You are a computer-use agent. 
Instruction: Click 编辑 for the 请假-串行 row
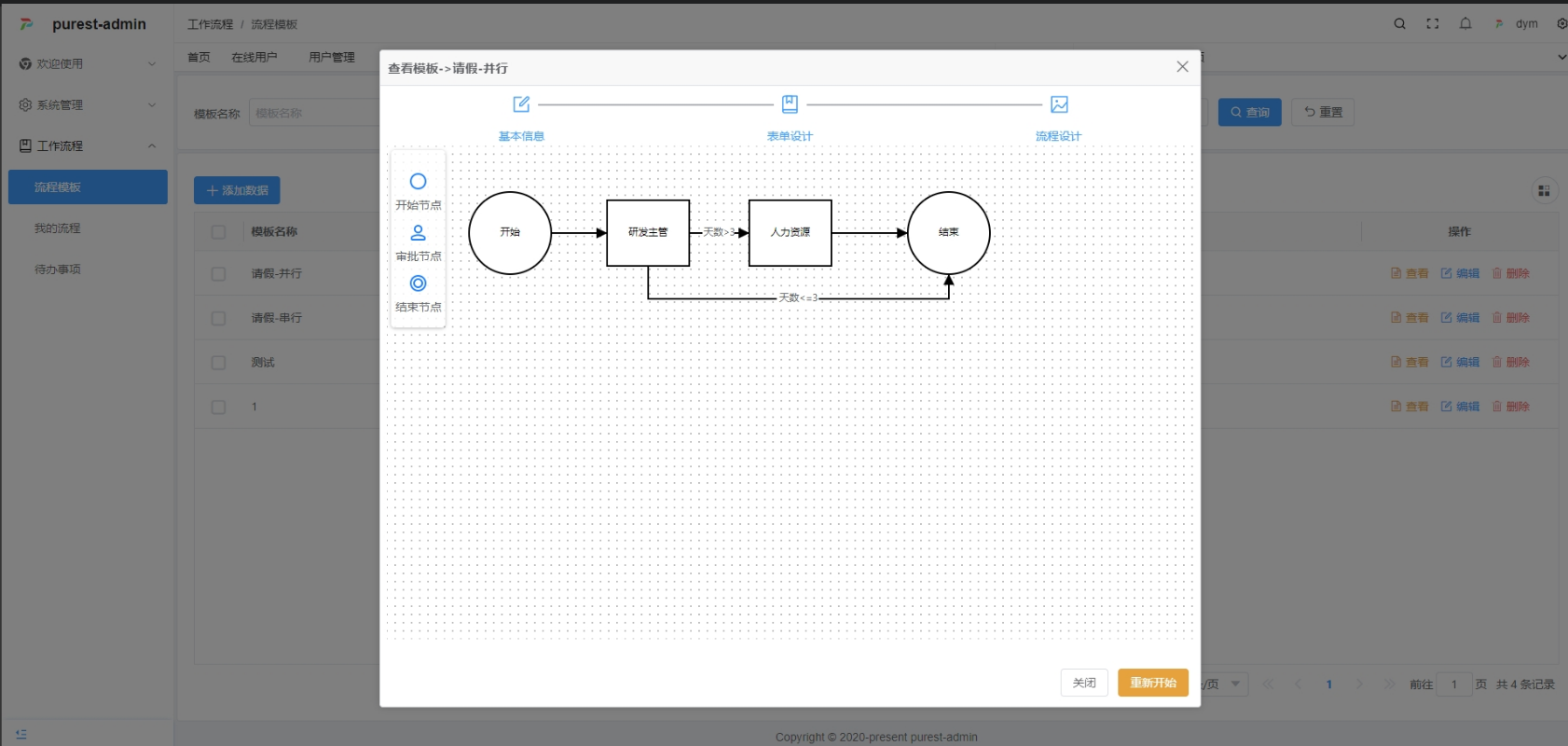(x=1461, y=318)
